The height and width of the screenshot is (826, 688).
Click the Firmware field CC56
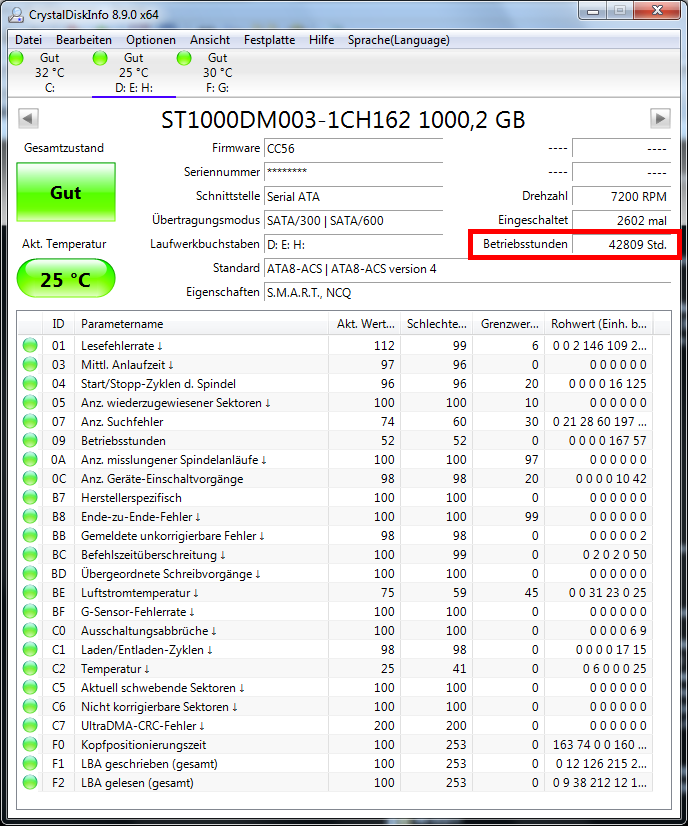click(353, 149)
